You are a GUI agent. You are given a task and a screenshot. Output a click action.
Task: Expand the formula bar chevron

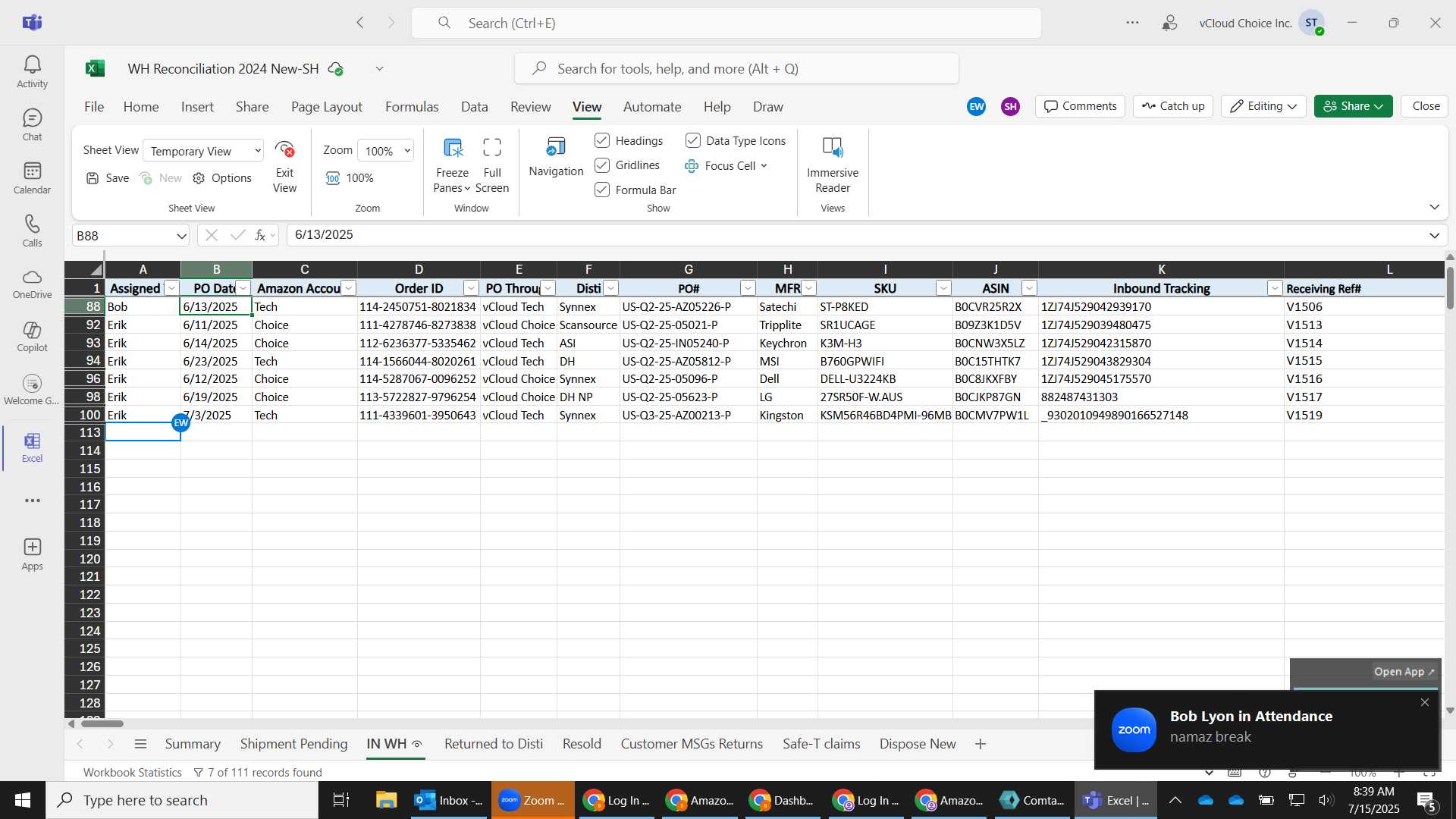(x=1434, y=235)
